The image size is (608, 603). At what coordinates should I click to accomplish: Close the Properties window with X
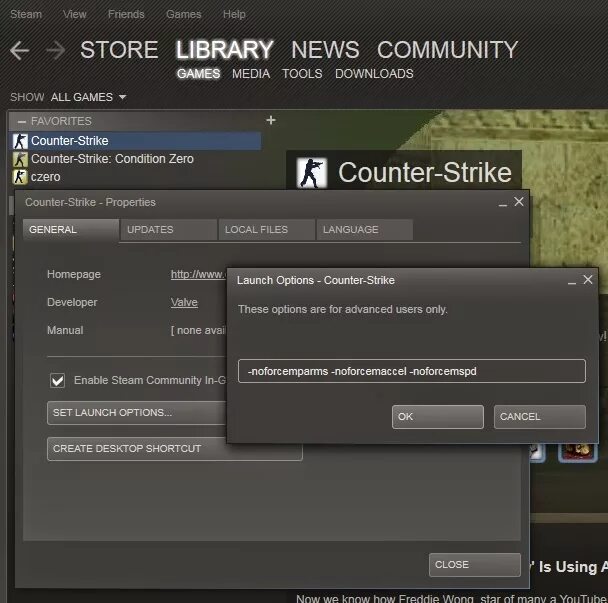click(x=519, y=202)
